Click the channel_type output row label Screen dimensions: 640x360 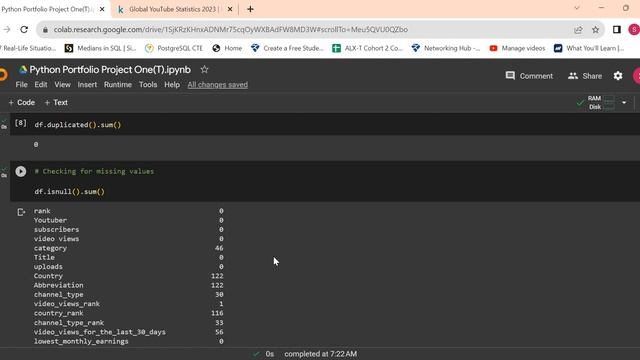58,294
